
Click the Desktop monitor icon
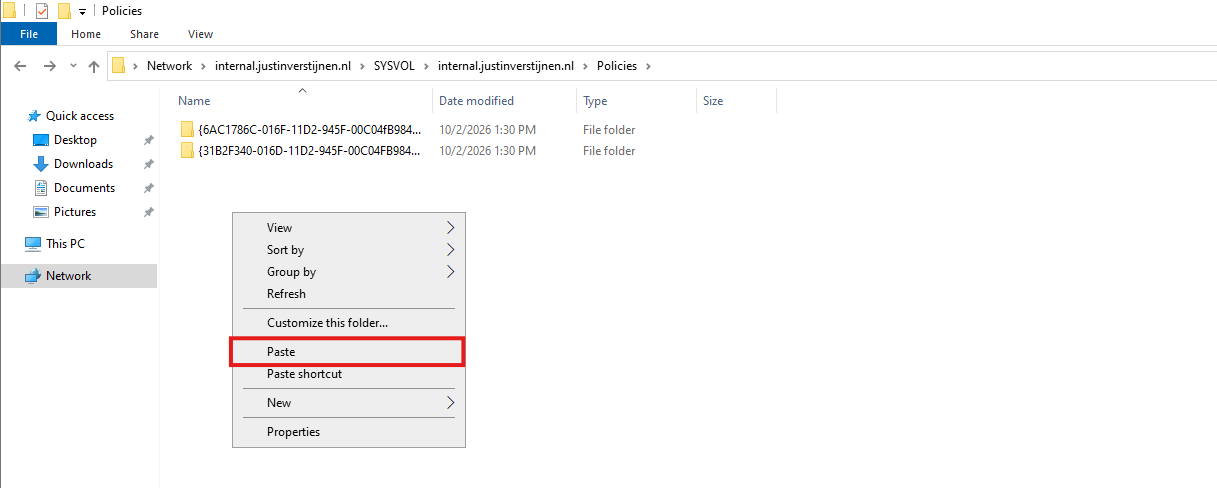coord(41,140)
